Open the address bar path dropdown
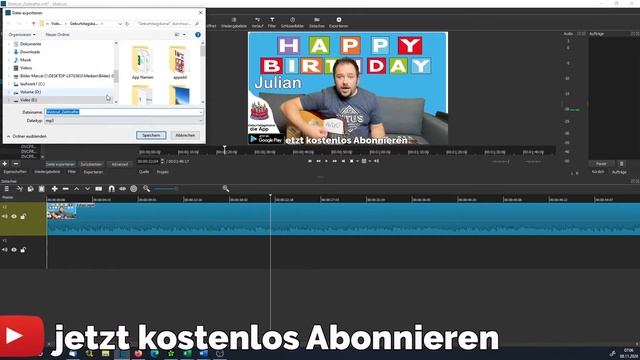This screenshot has width=640, height=360. 120,24
